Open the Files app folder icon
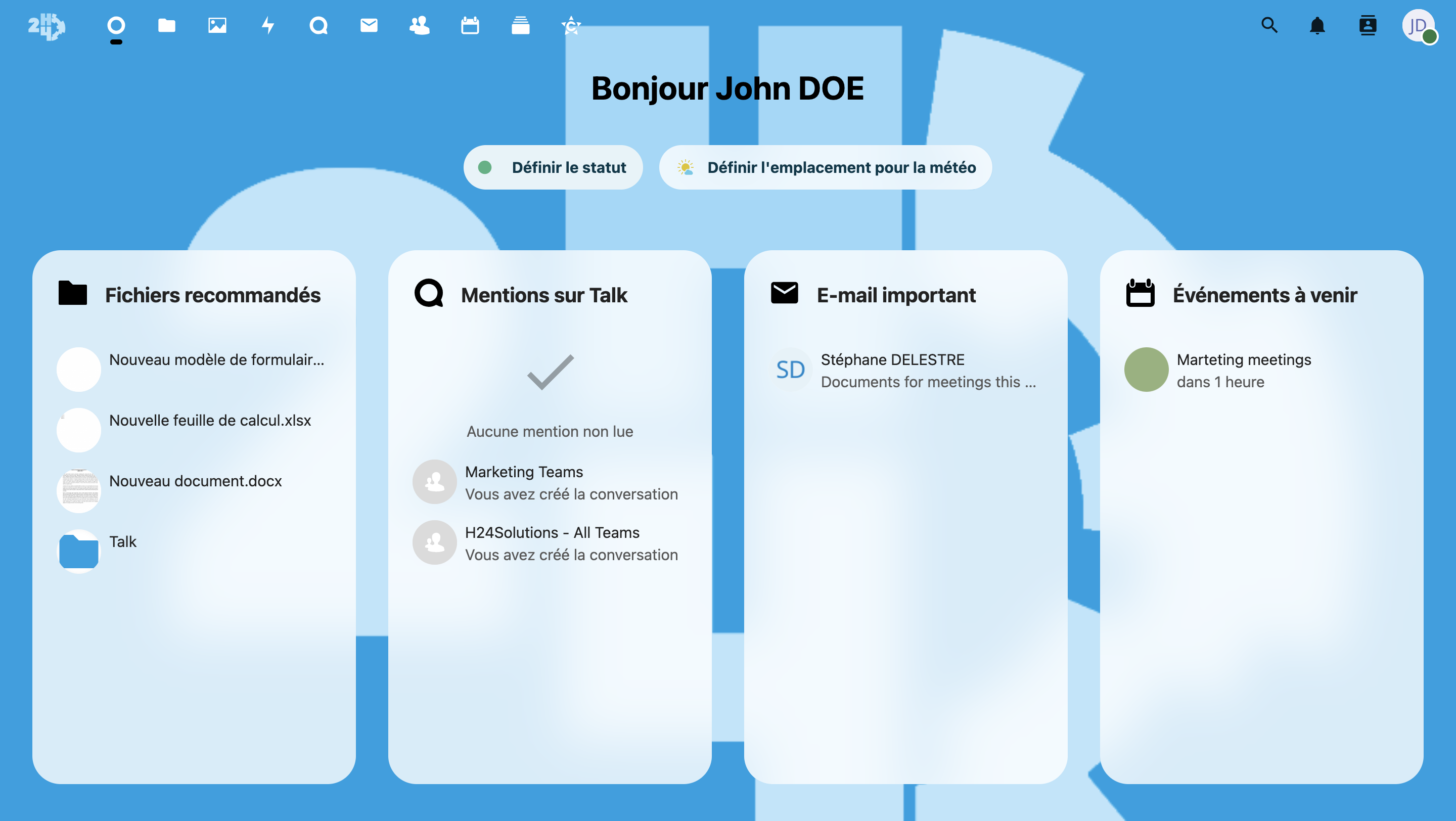Image resolution: width=1456 pixels, height=821 pixels. [x=166, y=25]
